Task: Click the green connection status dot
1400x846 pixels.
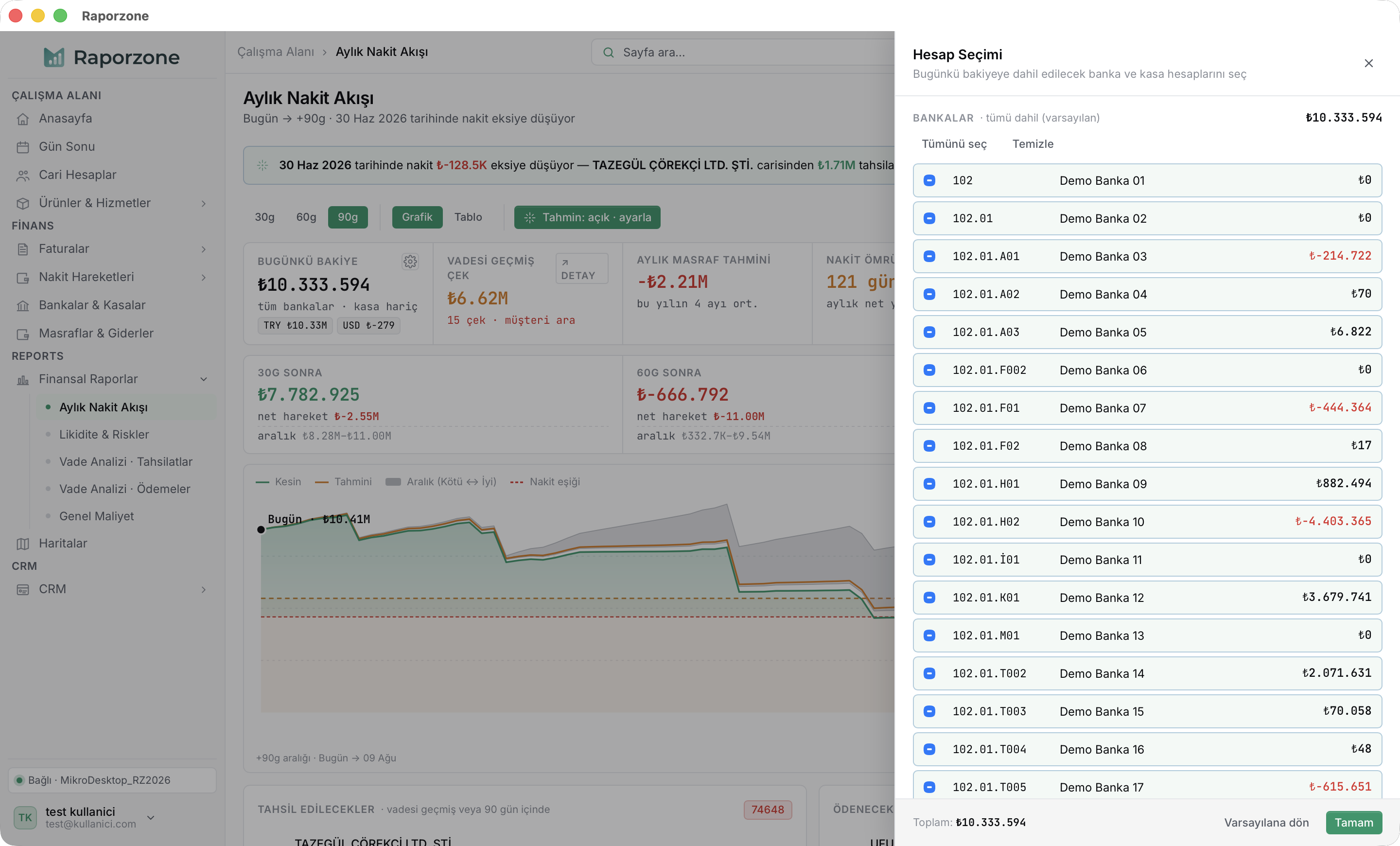Action: pos(19,780)
